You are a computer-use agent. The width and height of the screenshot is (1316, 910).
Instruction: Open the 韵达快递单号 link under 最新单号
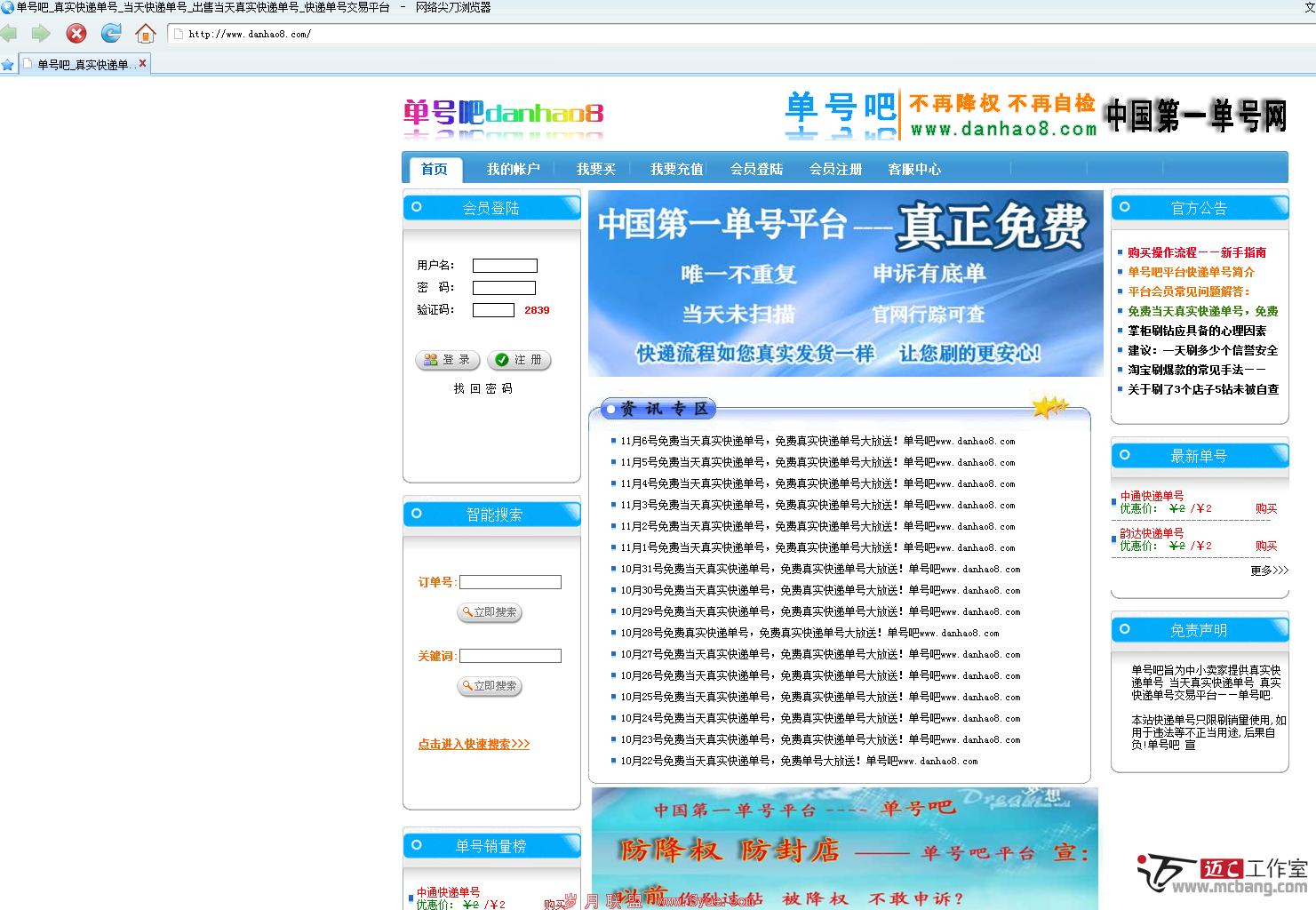pyautogui.click(x=1152, y=533)
